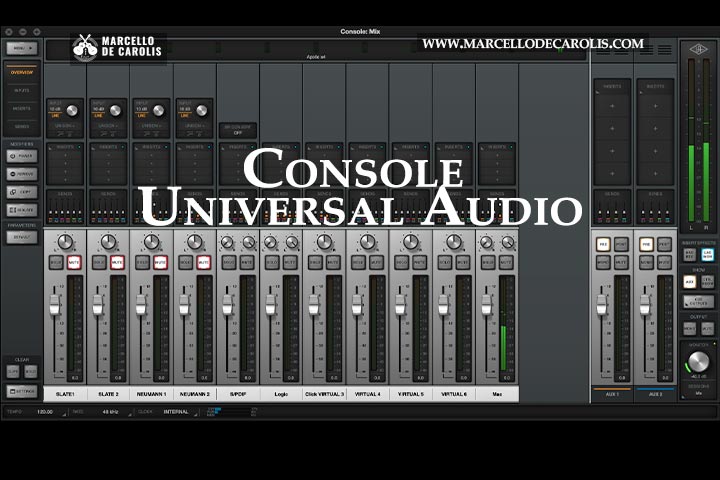Click the VIRTUAL 4 pan knob

(367, 242)
